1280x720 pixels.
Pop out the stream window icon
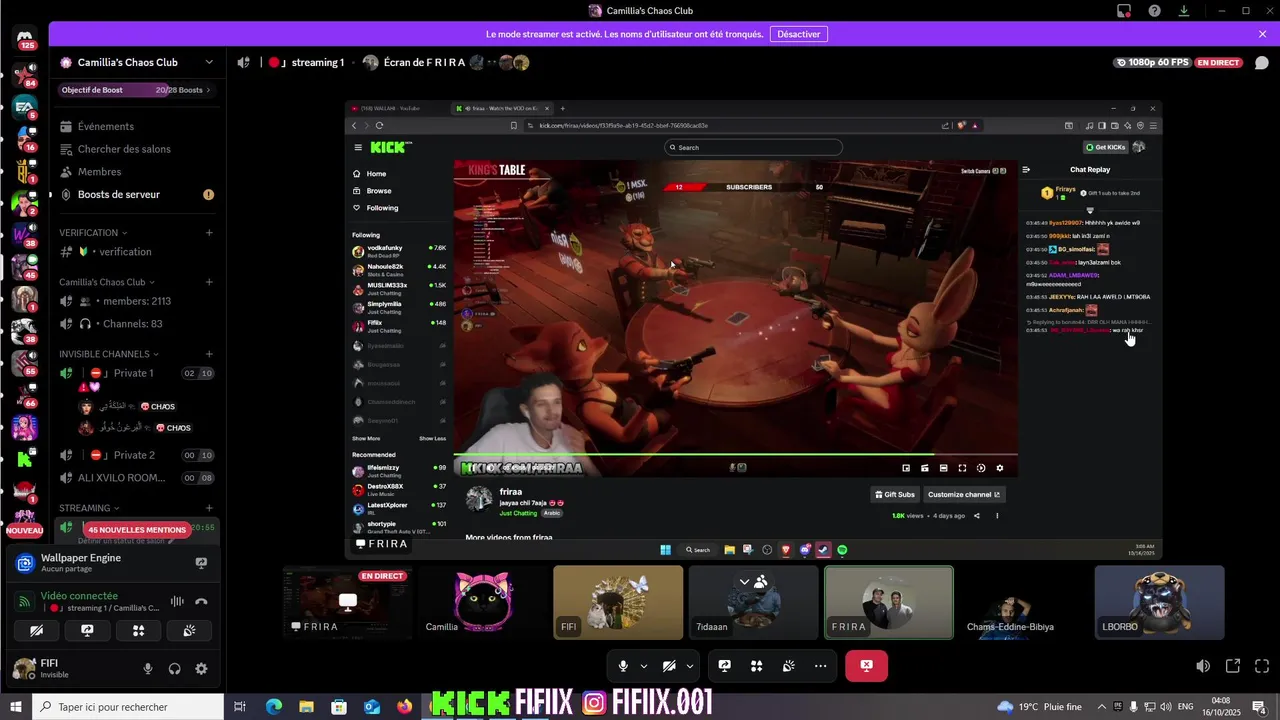coord(1233,666)
